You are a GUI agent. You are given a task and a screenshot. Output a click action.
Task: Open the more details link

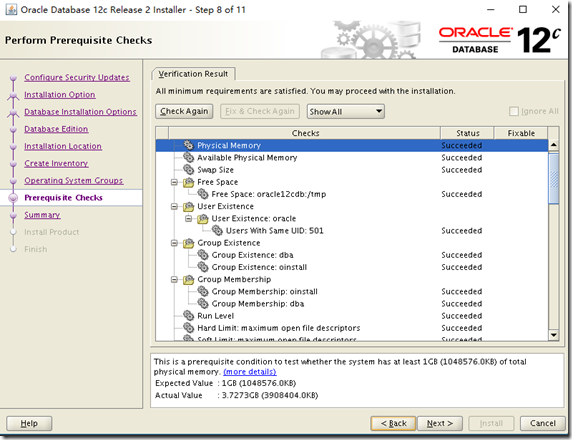250,372
